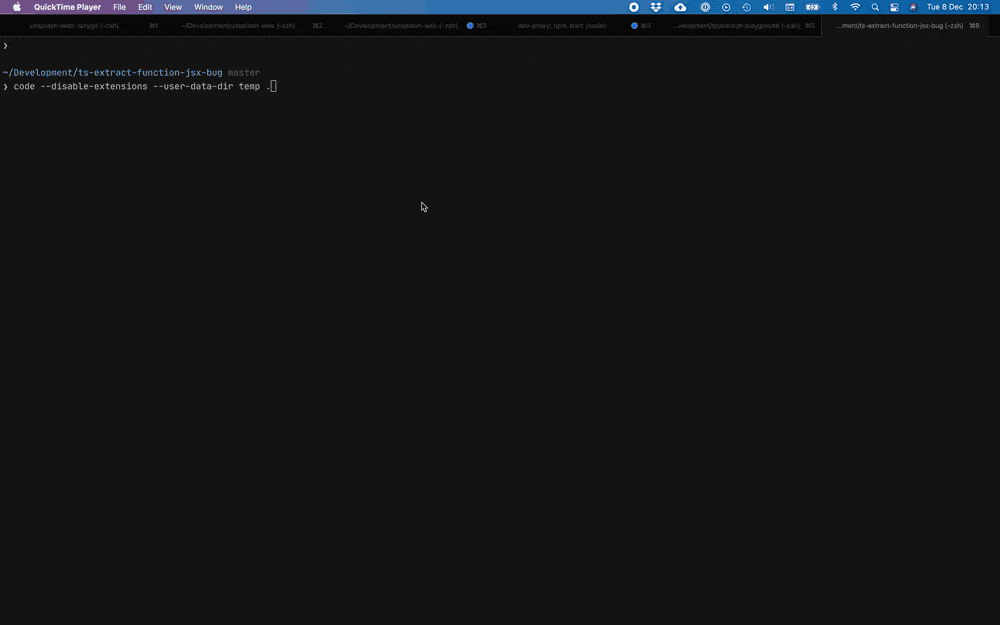Open the keyboard input source icon

pyautogui.click(x=790, y=7)
